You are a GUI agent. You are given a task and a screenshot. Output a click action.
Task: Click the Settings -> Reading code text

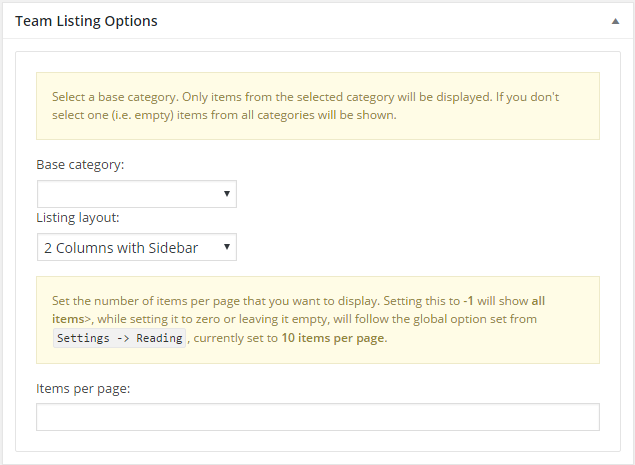coord(119,338)
